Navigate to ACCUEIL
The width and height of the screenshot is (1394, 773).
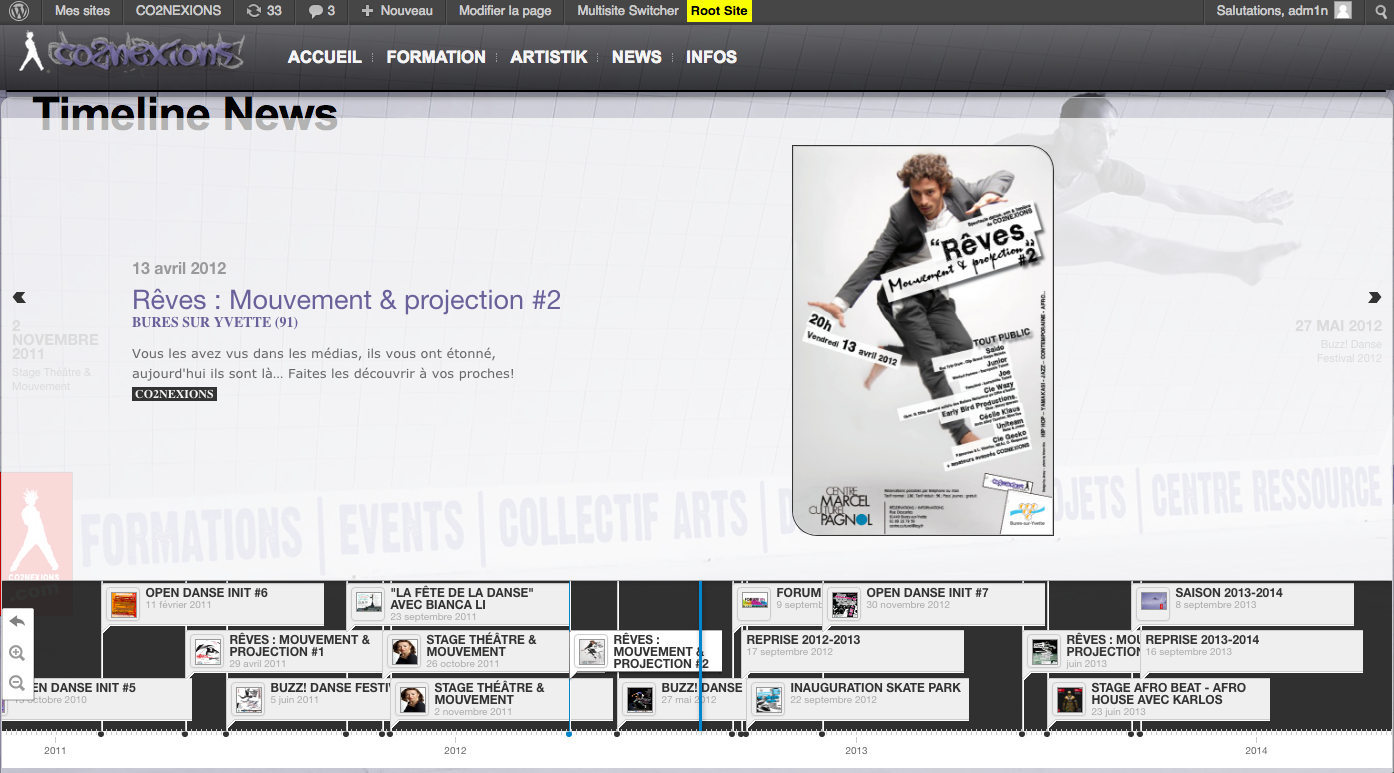click(x=325, y=57)
